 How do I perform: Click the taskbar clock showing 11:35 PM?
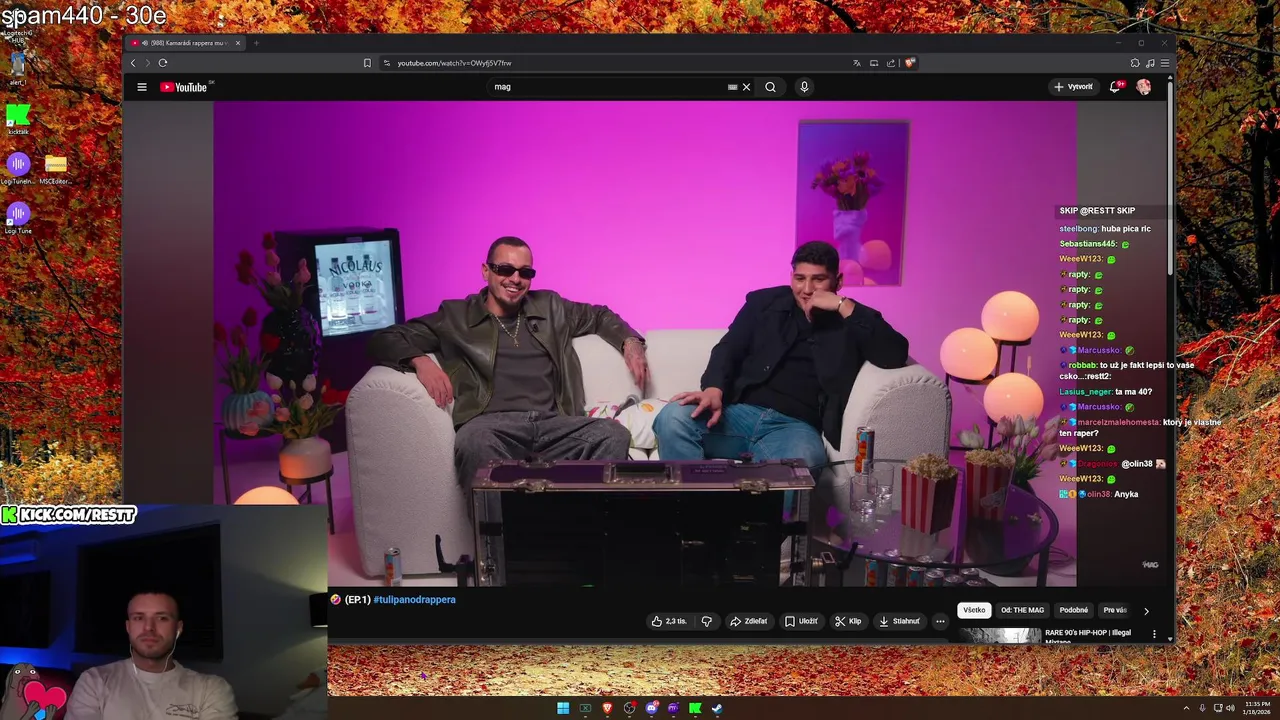click(x=1257, y=708)
